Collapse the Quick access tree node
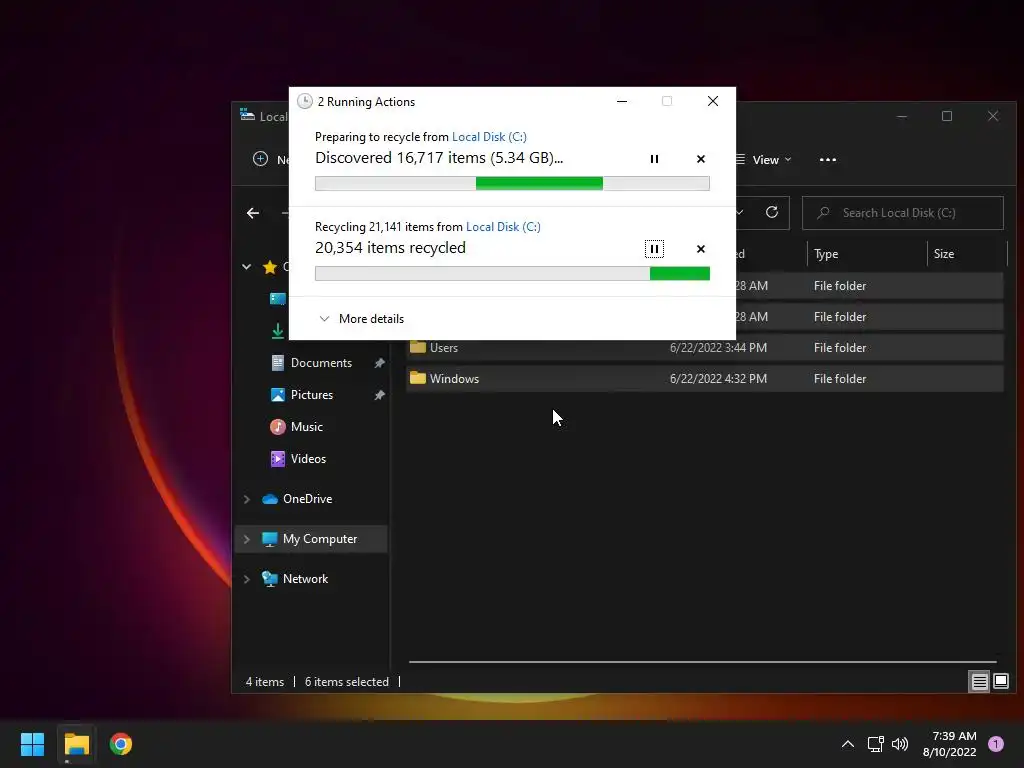 coord(246,266)
